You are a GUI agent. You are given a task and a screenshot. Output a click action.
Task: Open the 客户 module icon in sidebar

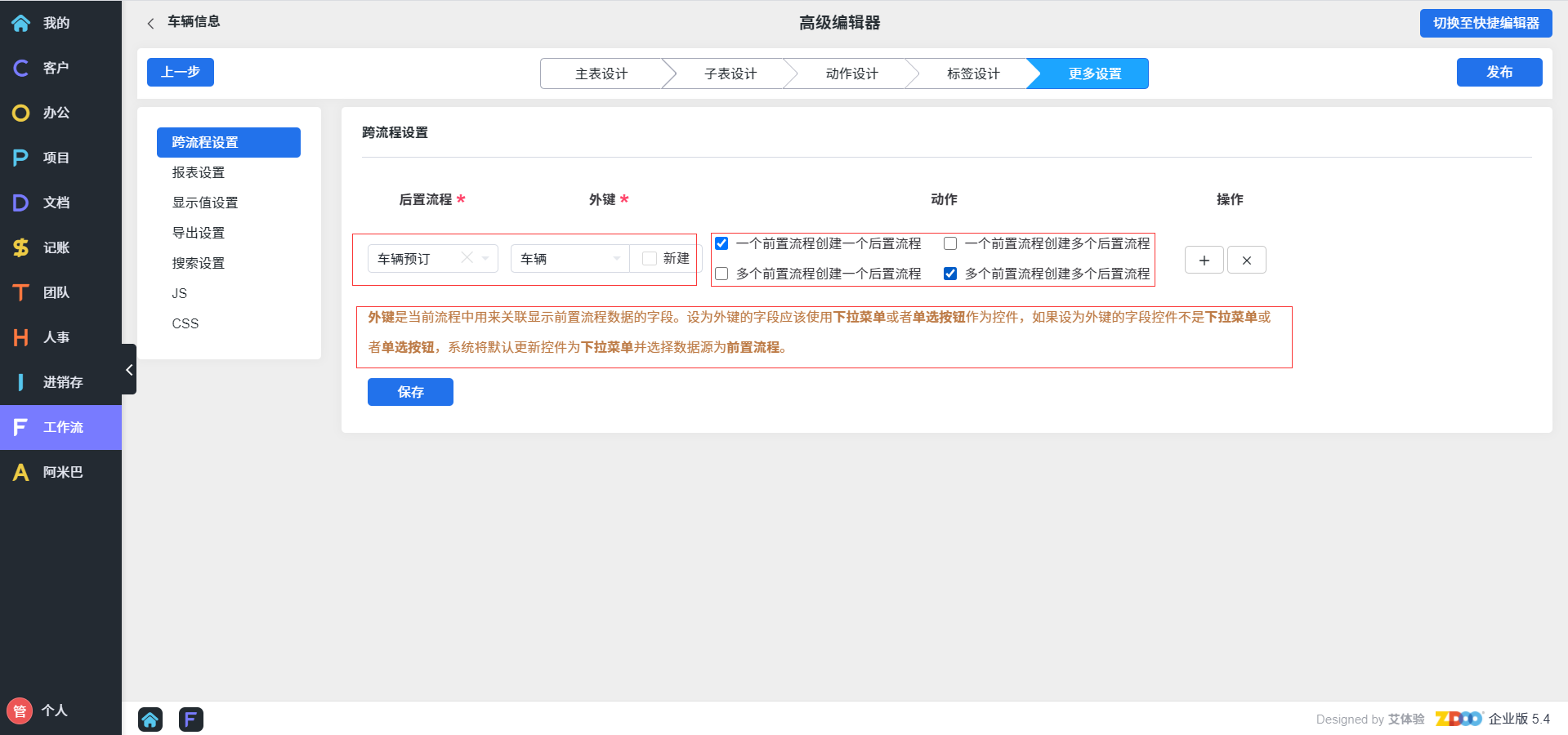pyautogui.click(x=21, y=68)
